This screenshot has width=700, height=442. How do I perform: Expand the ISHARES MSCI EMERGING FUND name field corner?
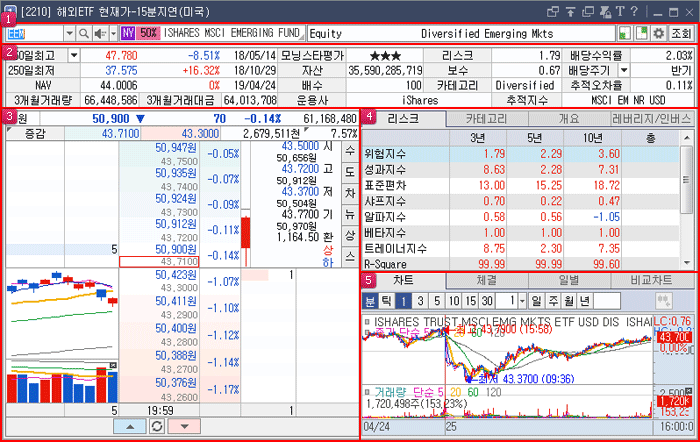tap(302, 38)
